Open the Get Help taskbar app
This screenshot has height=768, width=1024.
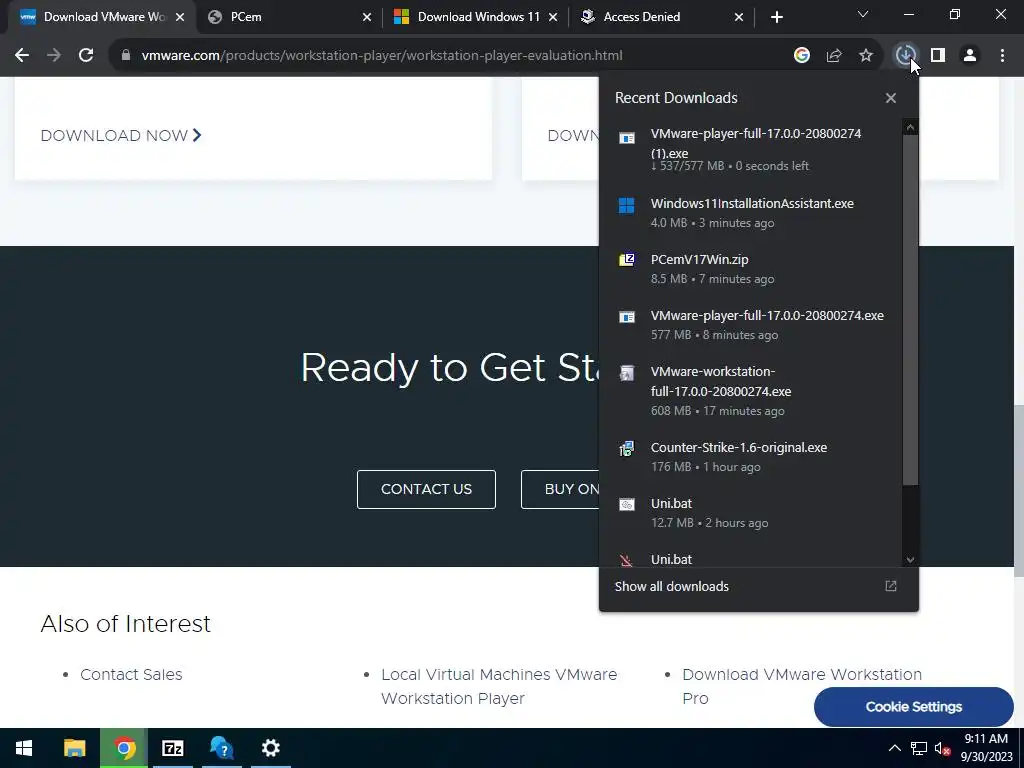(221, 748)
